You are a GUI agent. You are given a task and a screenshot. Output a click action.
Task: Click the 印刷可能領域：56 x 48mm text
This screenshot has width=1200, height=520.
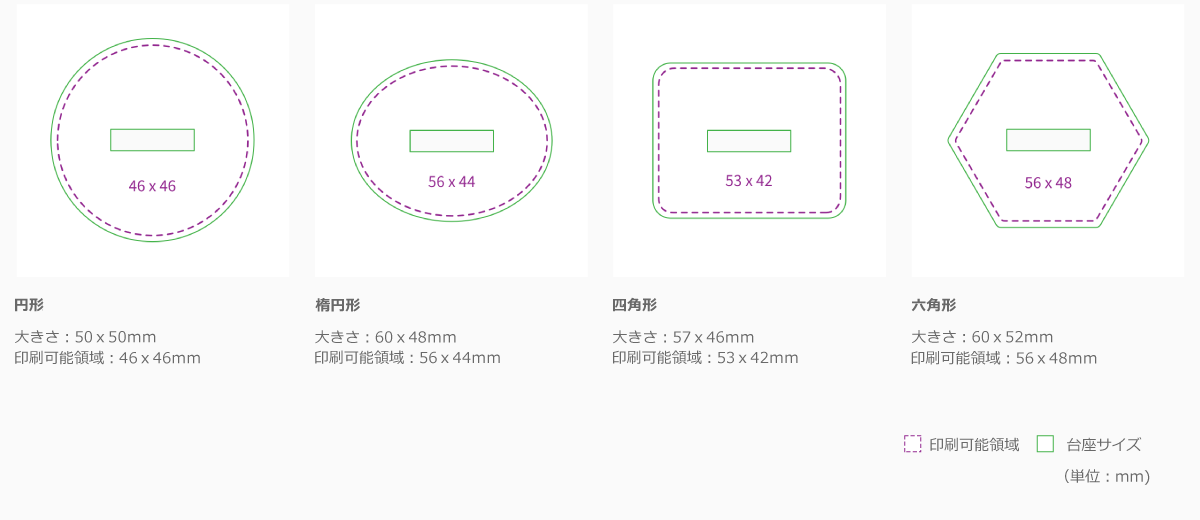pos(1003,358)
